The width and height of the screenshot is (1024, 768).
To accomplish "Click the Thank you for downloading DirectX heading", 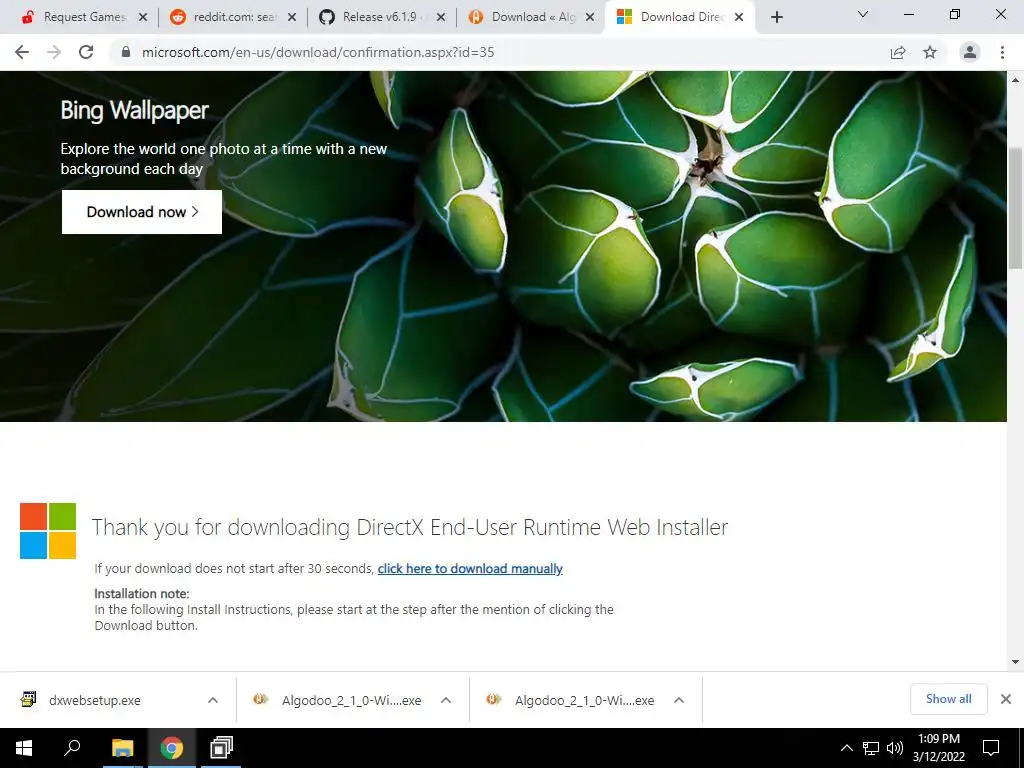I will coord(409,527).
